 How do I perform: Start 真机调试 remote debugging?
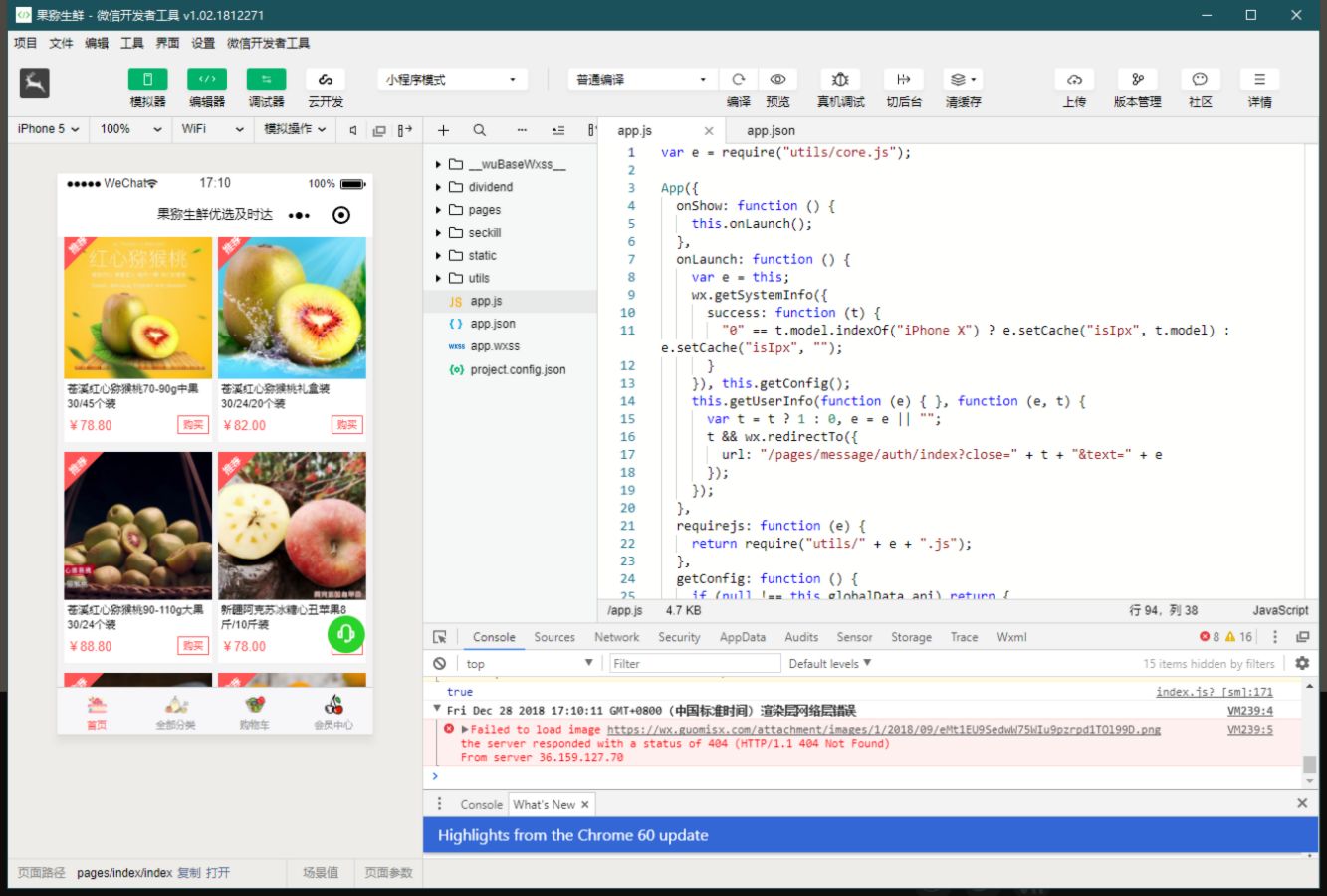[840, 80]
